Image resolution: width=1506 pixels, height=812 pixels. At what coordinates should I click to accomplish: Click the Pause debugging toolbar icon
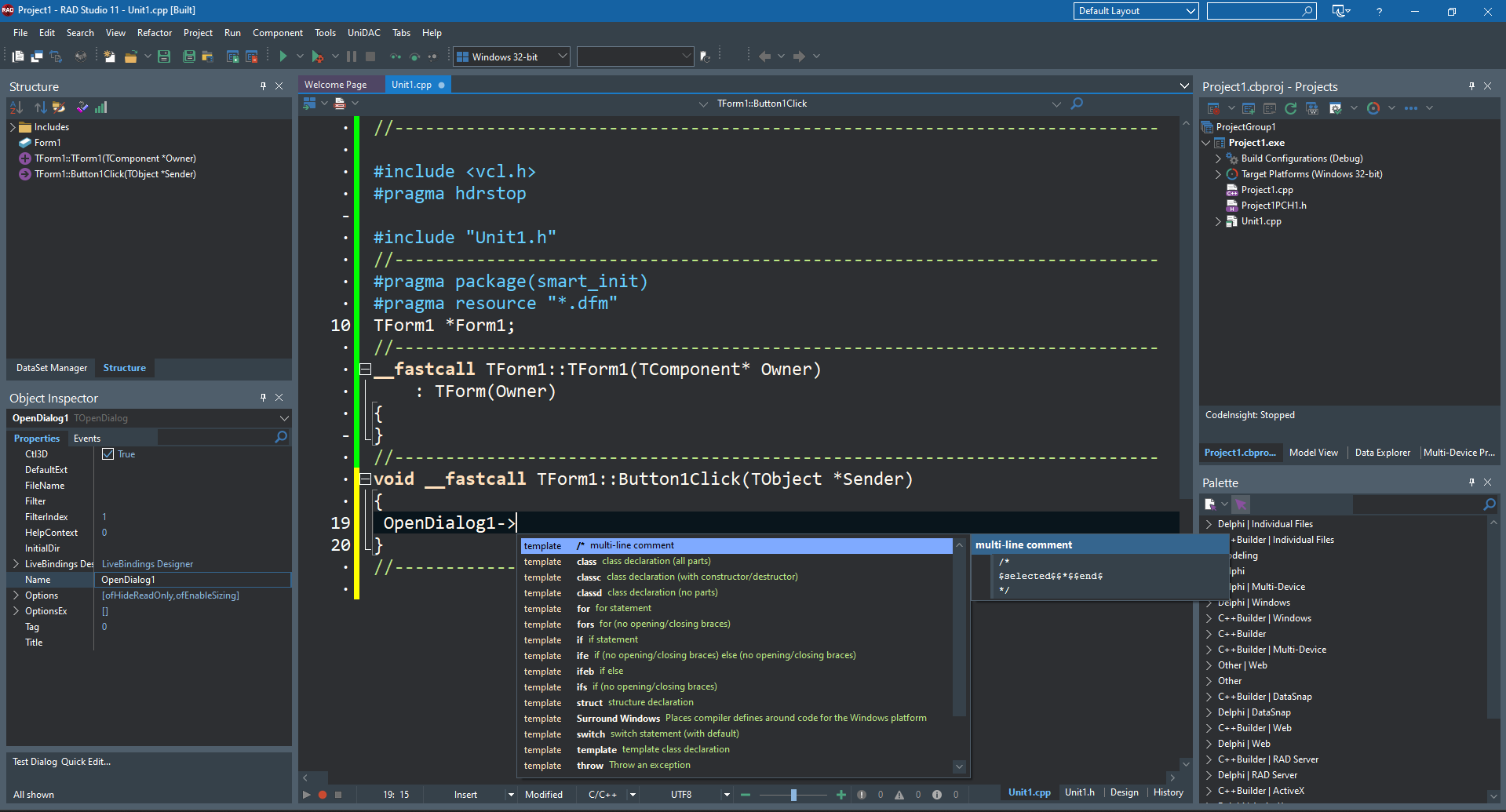pos(352,56)
